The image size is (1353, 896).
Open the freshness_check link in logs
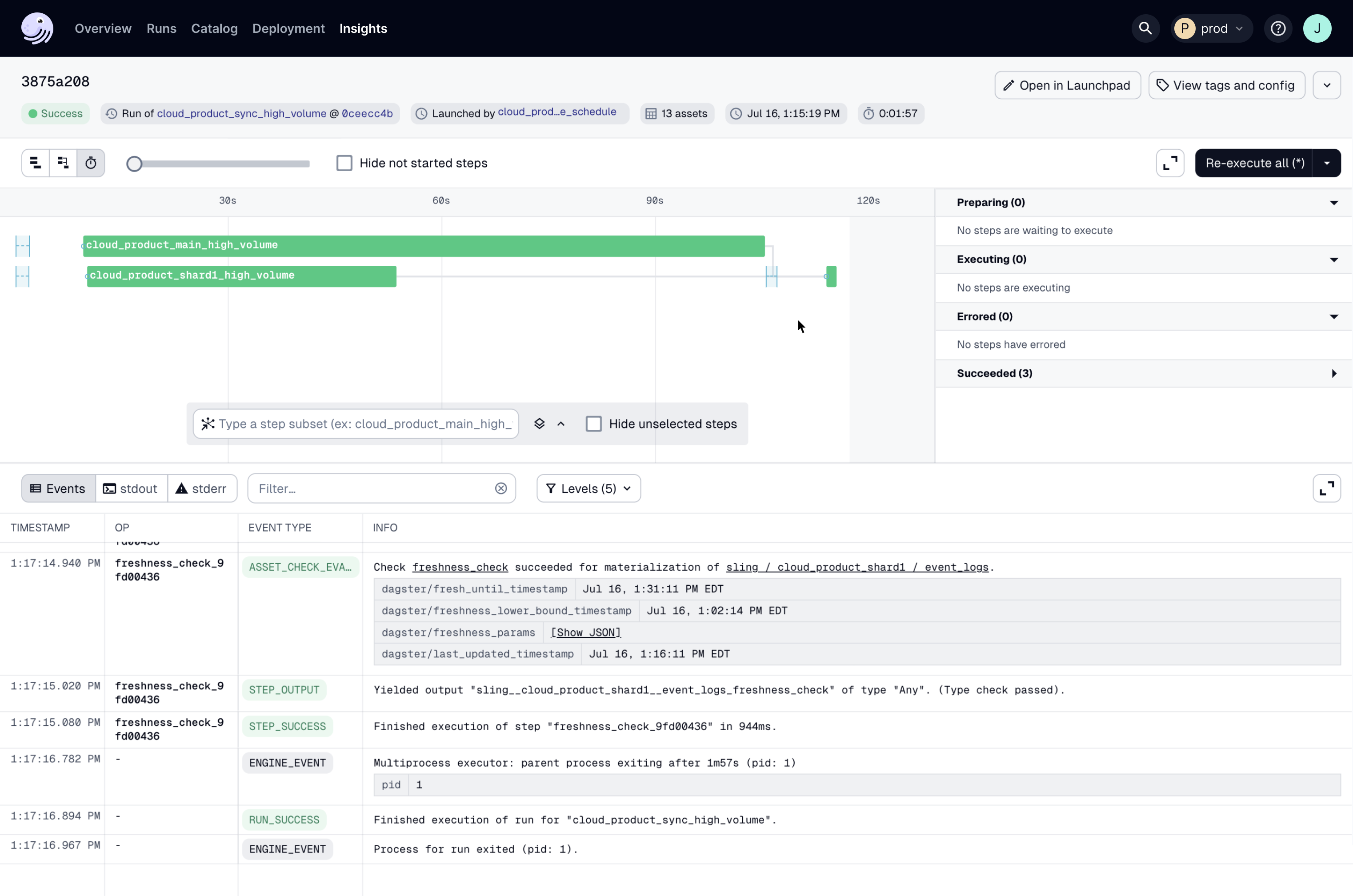(x=460, y=567)
